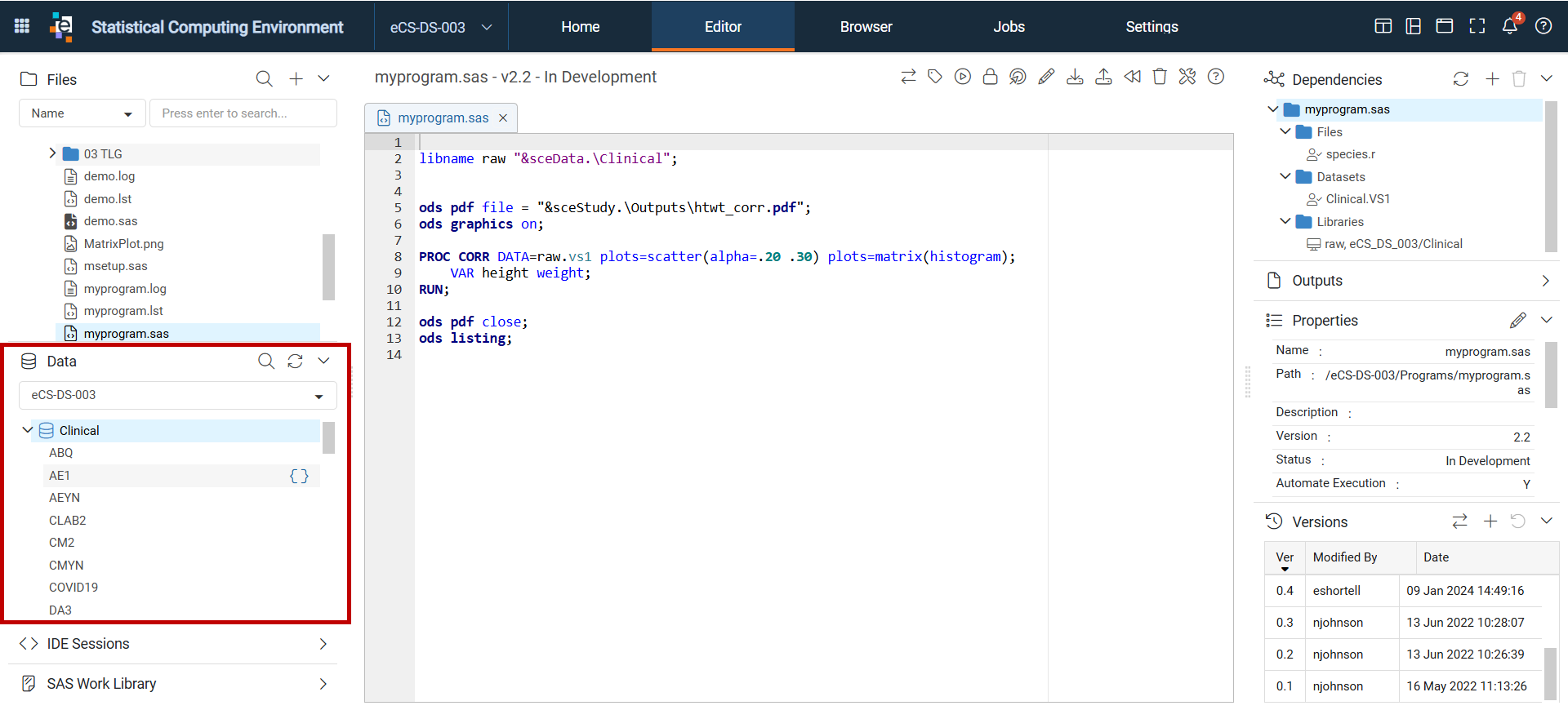Image resolution: width=1568 pixels, height=710 pixels.
Task: Open the eCS-DS-003 Data library dropdown
Action: [177, 395]
